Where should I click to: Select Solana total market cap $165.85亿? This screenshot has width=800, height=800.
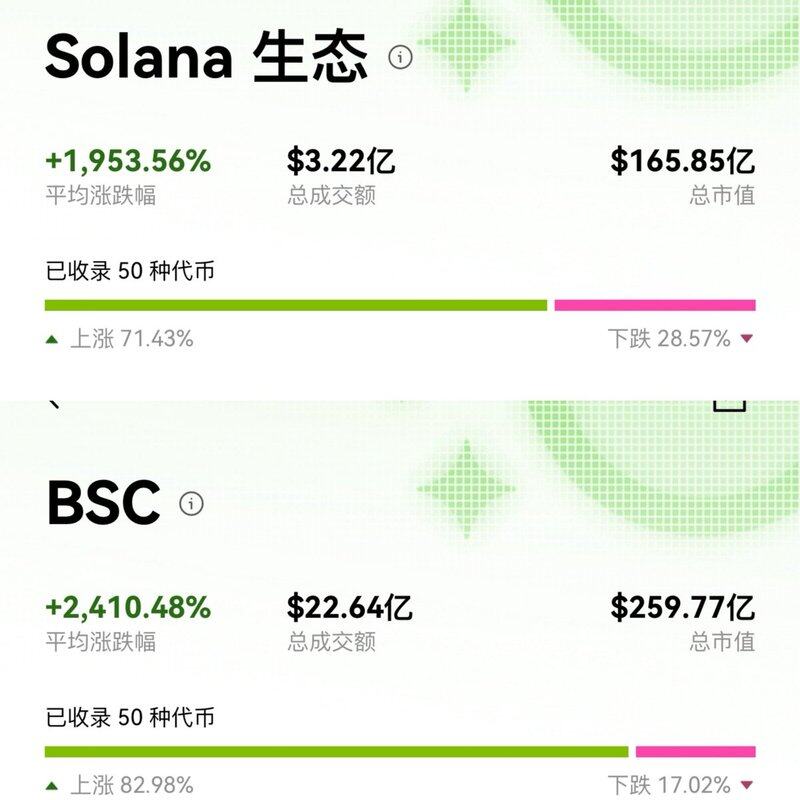682,160
